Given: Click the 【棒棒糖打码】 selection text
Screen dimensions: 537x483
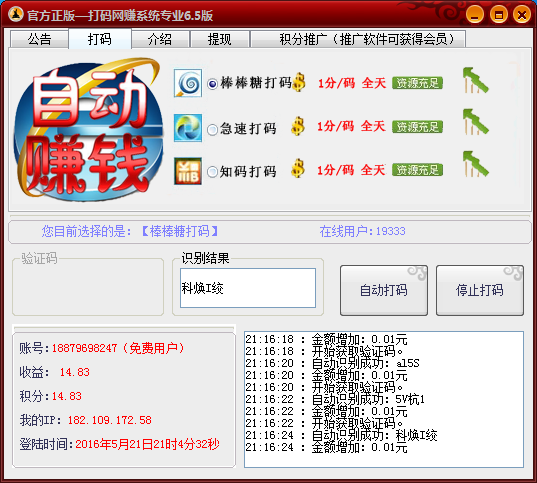Looking at the screenshot, I should [180, 231].
